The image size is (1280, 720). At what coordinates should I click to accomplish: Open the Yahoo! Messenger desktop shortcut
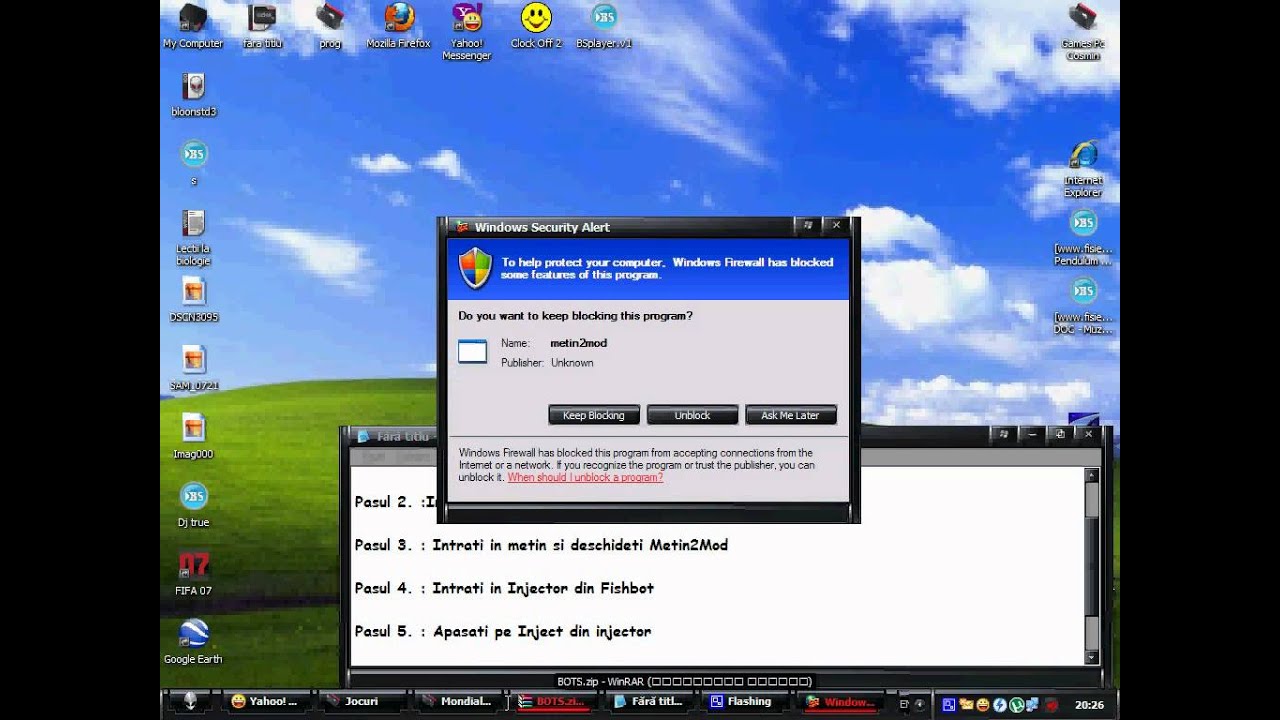[x=466, y=20]
